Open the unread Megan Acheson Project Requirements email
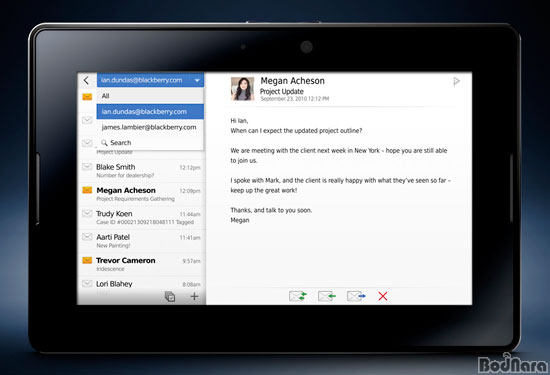Viewport: 550px width, 375px height. click(142, 194)
